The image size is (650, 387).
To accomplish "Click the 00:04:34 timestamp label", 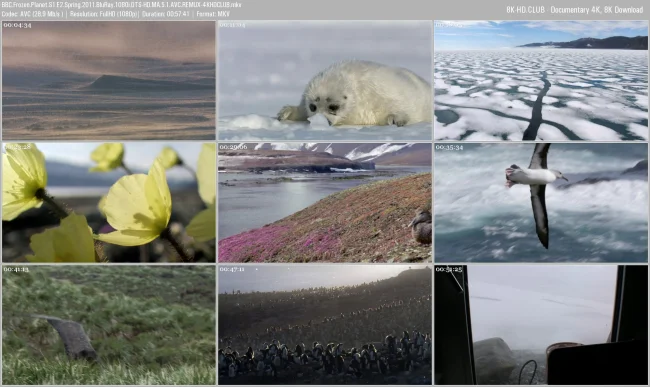I will [x=17, y=25].
